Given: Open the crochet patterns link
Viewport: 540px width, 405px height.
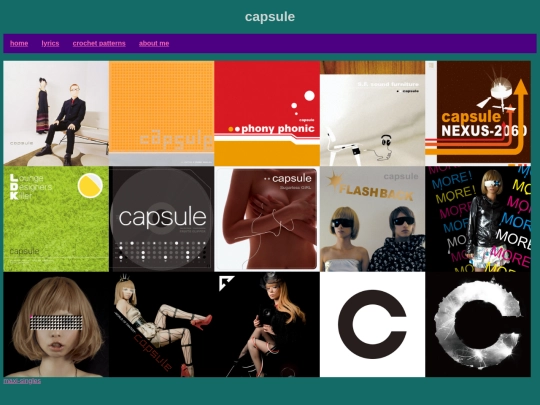Looking at the screenshot, I should (99, 43).
